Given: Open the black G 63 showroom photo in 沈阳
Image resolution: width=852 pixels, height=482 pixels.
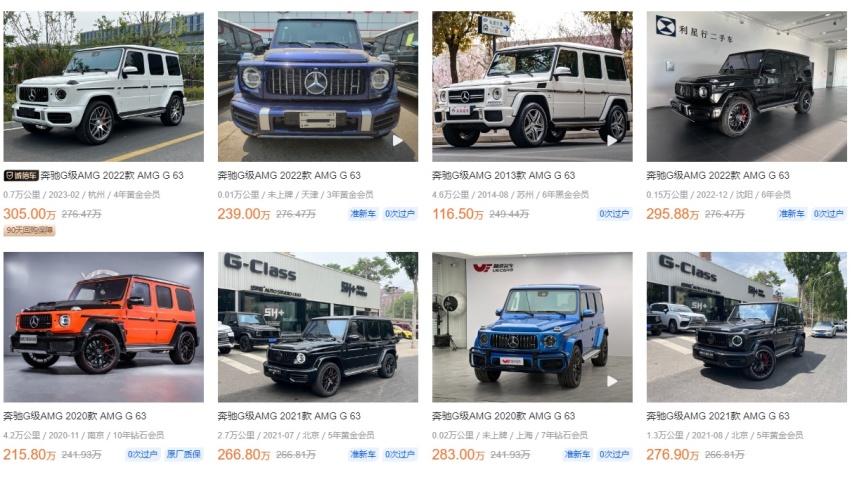Looking at the screenshot, I should click(747, 86).
